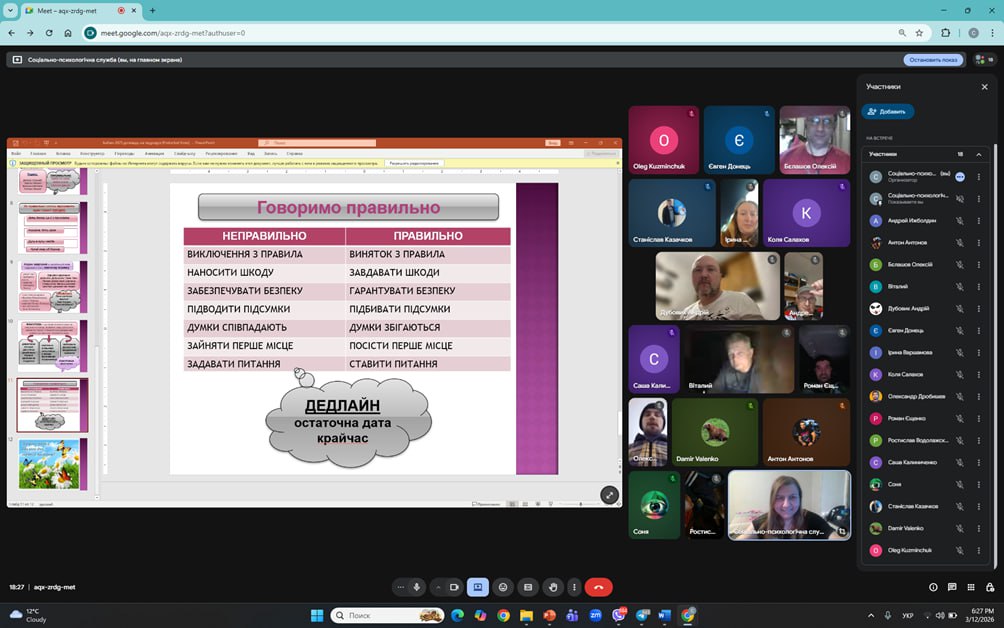Click the present screen button

click(478, 587)
